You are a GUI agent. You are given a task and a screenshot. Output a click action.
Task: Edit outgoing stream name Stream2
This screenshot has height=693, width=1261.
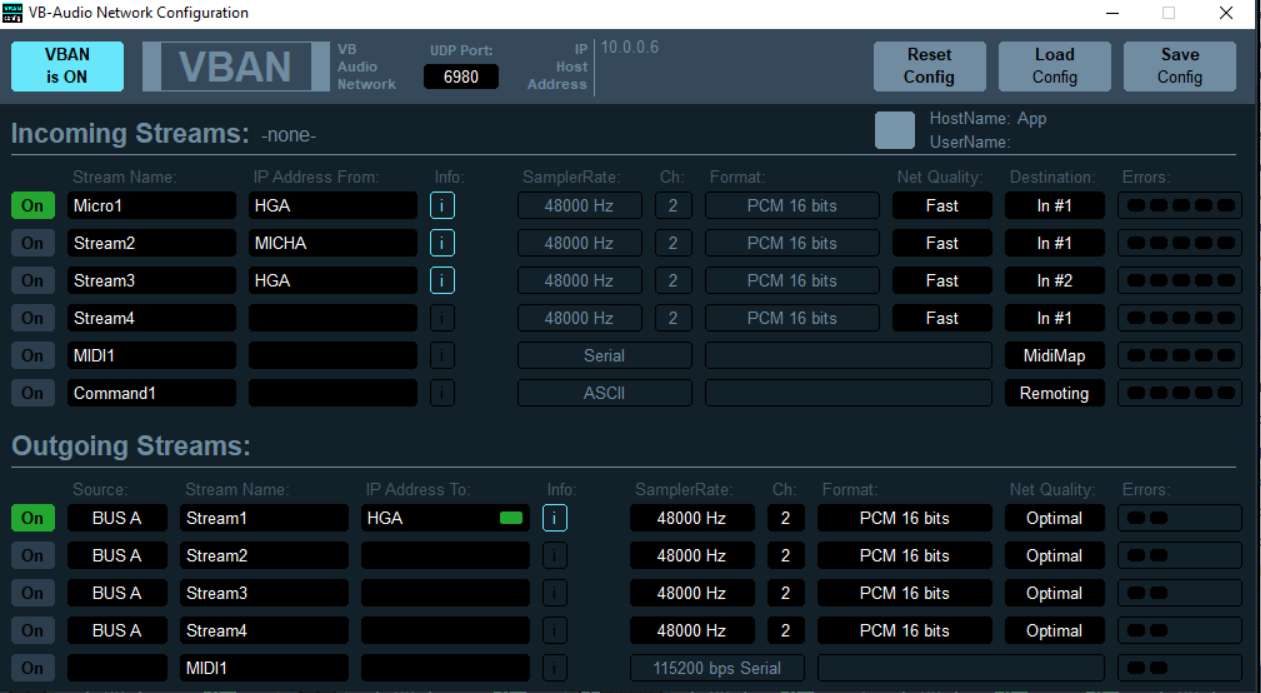click(264, 556)
